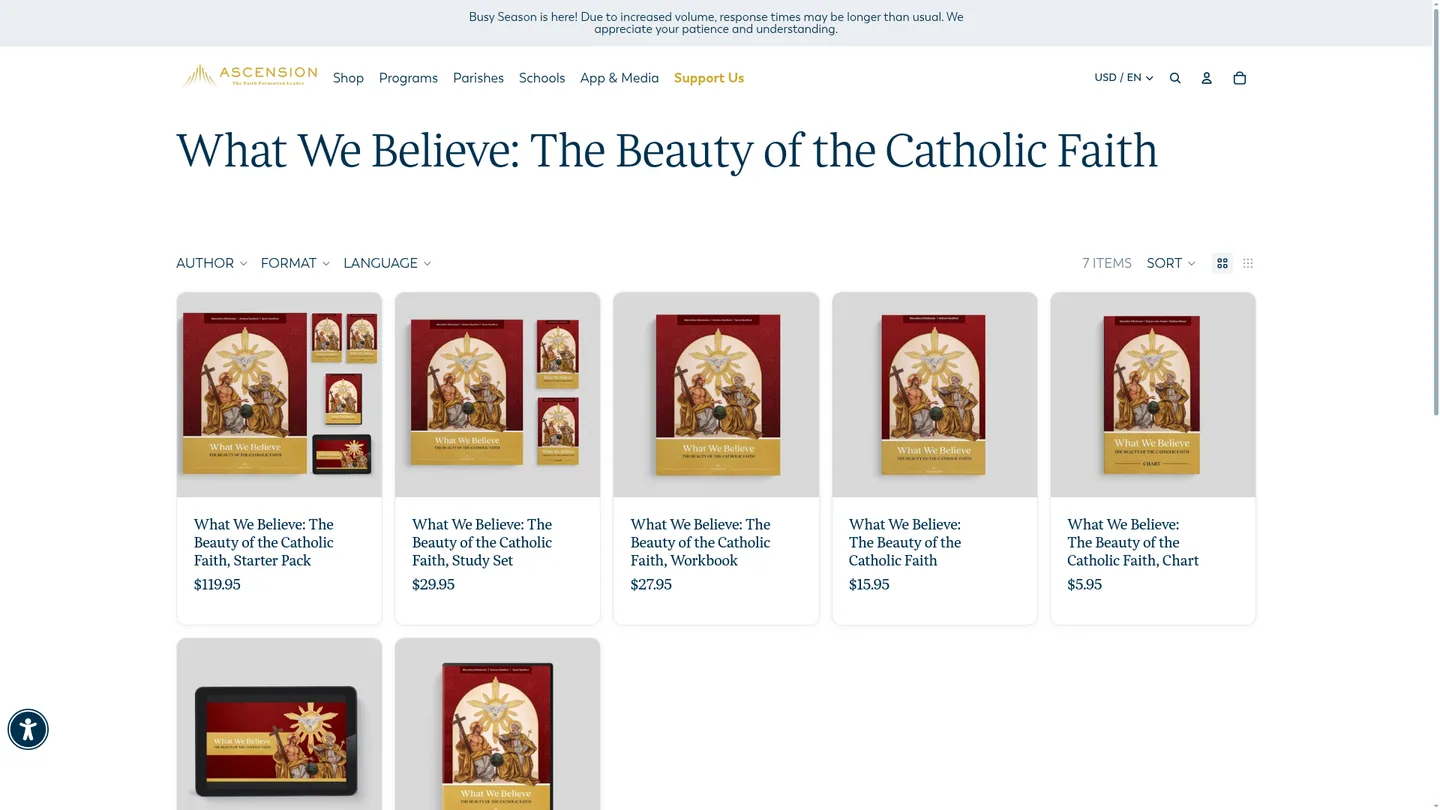Open the Study Set product title
Viewport: 1440px width, 810px height.
pyautogui.click(x=482, y=542)
